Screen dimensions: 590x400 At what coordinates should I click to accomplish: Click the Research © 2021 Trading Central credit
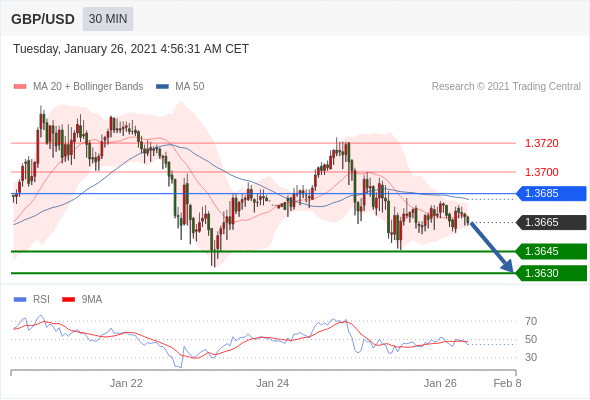506,87
